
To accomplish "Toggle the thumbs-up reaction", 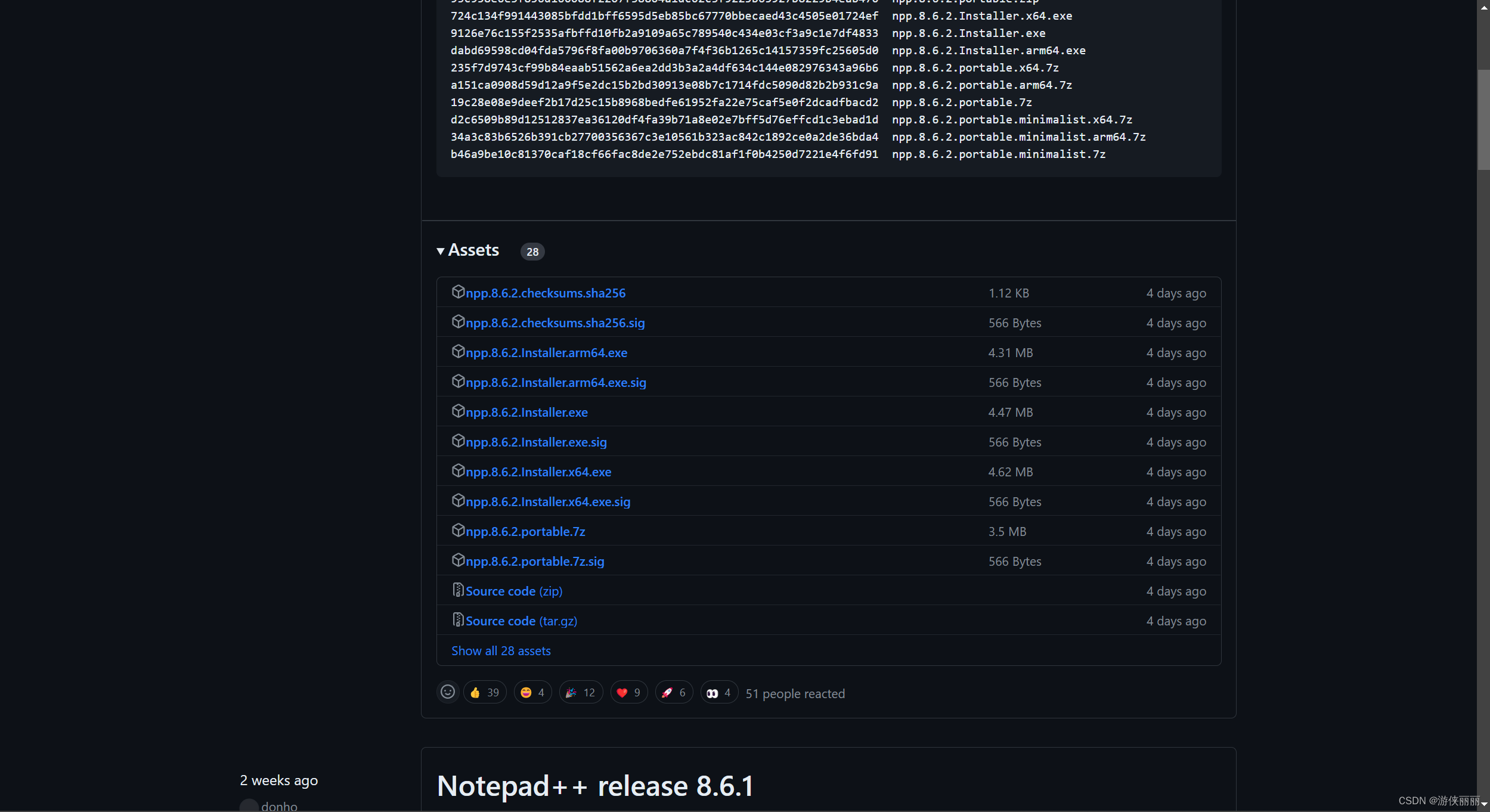I will [484, 692].
